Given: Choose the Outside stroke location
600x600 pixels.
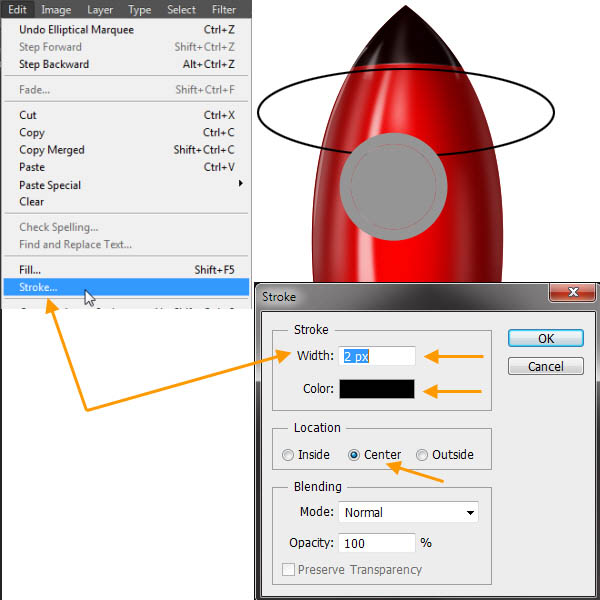Looking at the screenshot, I should (422, 455).
